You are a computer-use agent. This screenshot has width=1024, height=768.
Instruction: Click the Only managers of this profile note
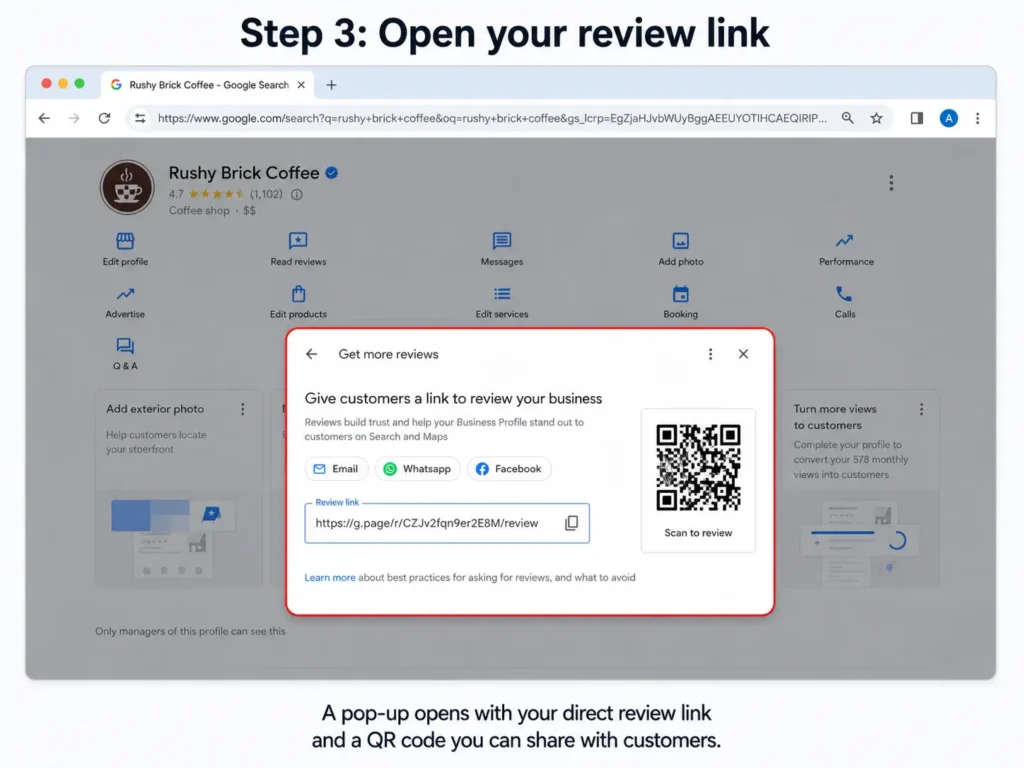pyautogui.click(x=190, y=632)
